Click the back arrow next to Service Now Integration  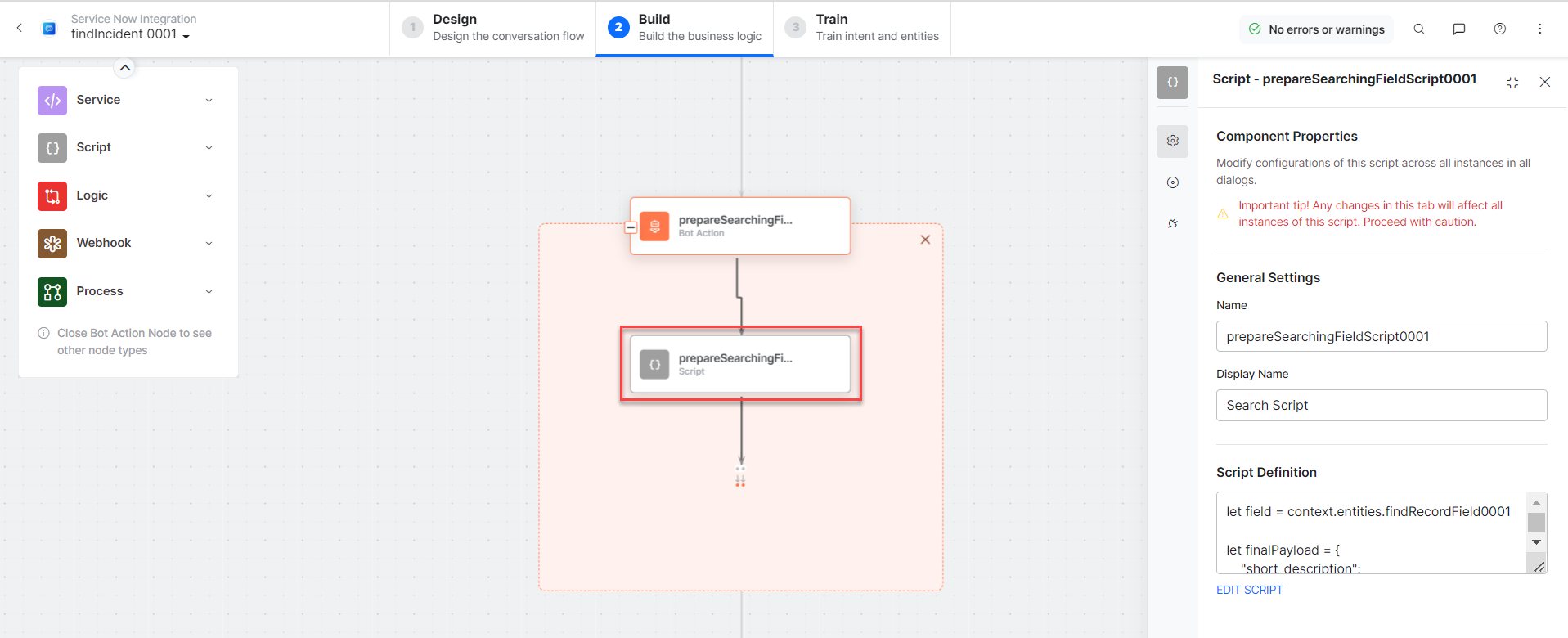pos(20,28)
